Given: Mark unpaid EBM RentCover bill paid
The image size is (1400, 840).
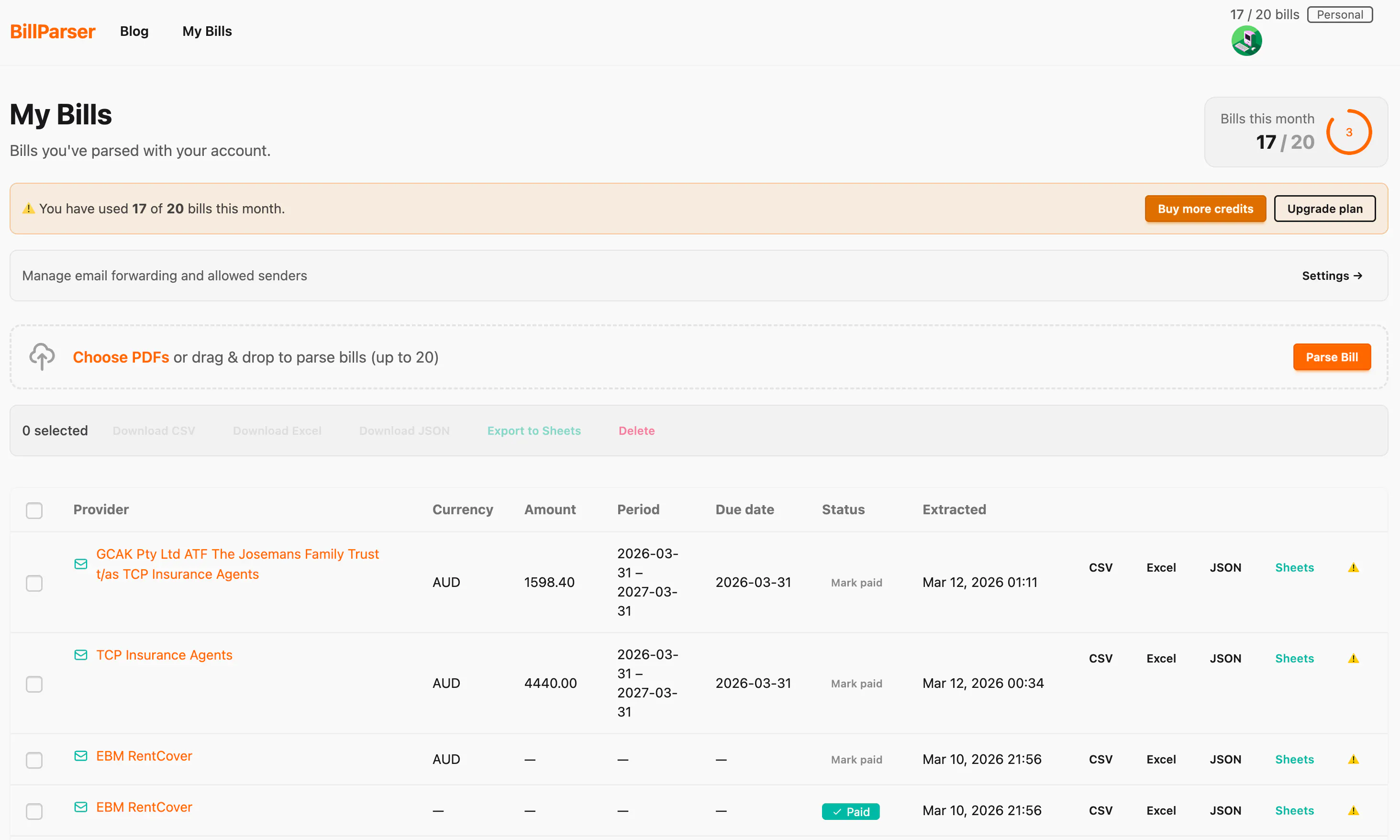Looking at the screenshot, I should [x=856, y=760].
